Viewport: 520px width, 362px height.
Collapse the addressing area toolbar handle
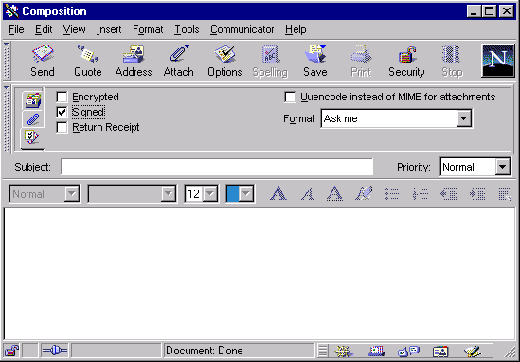point(7,118)
